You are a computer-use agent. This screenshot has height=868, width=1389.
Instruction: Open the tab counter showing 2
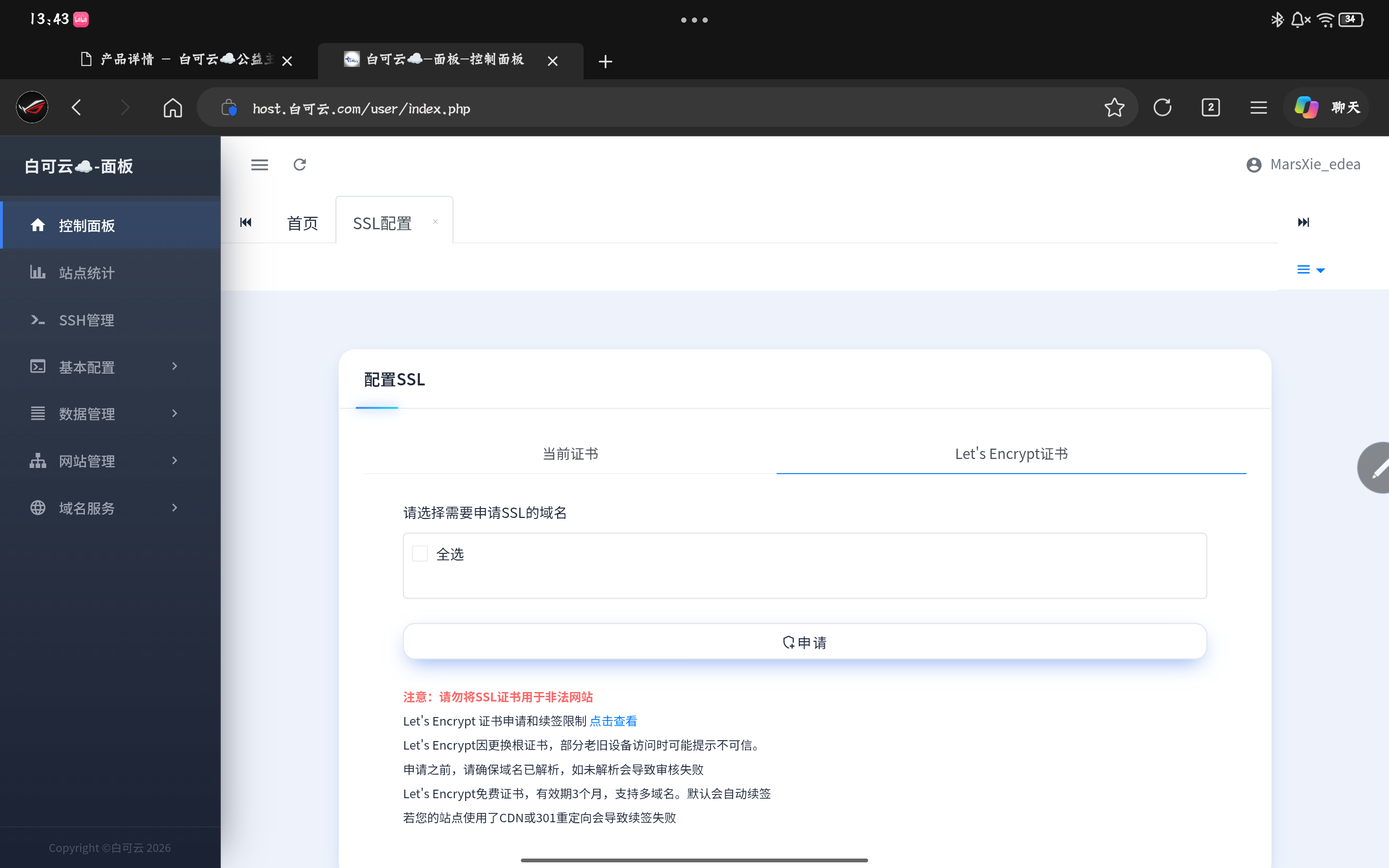coord(1211,108)
